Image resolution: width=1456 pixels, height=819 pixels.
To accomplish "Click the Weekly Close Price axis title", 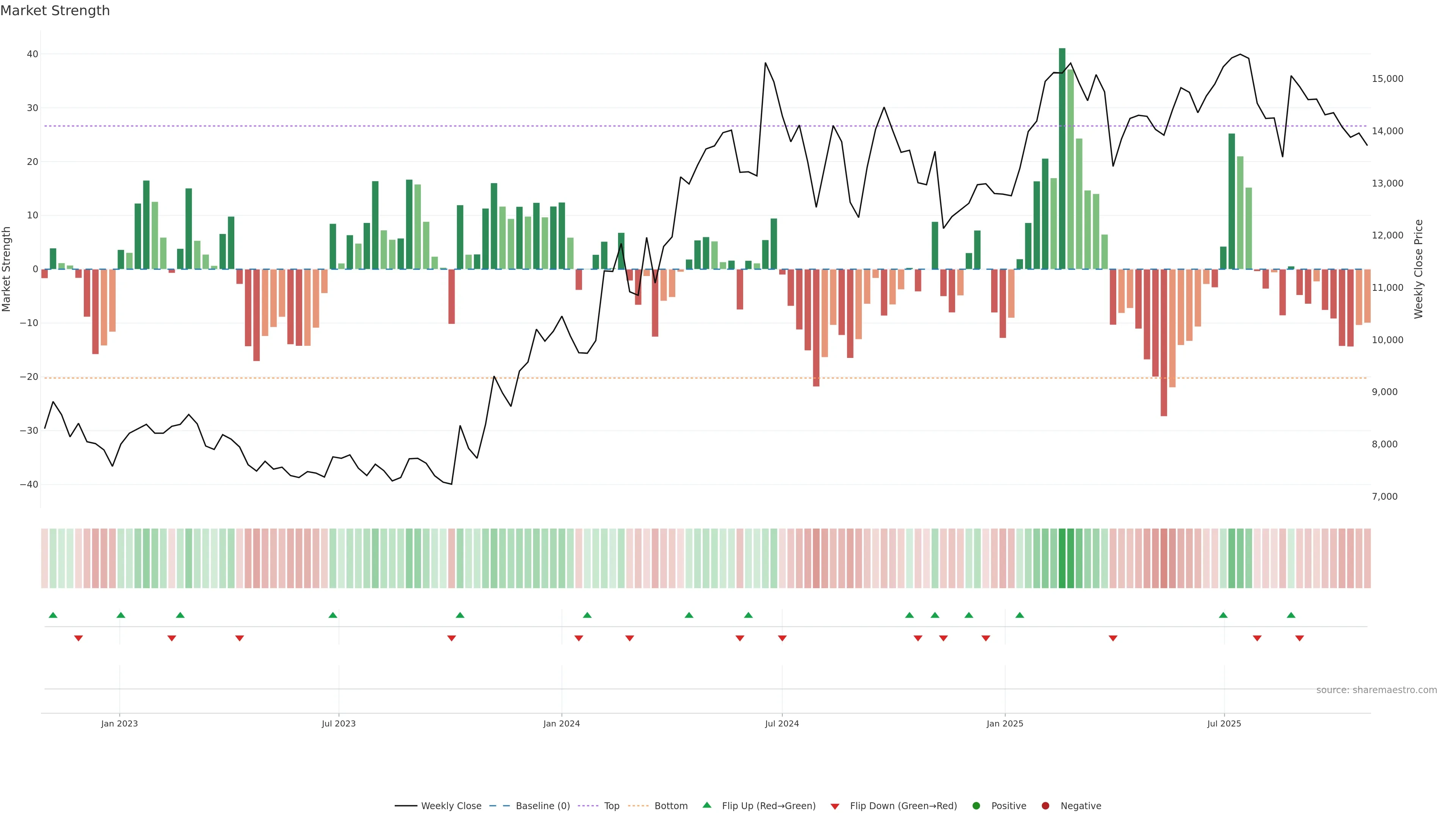I will tap(1418, 269).
